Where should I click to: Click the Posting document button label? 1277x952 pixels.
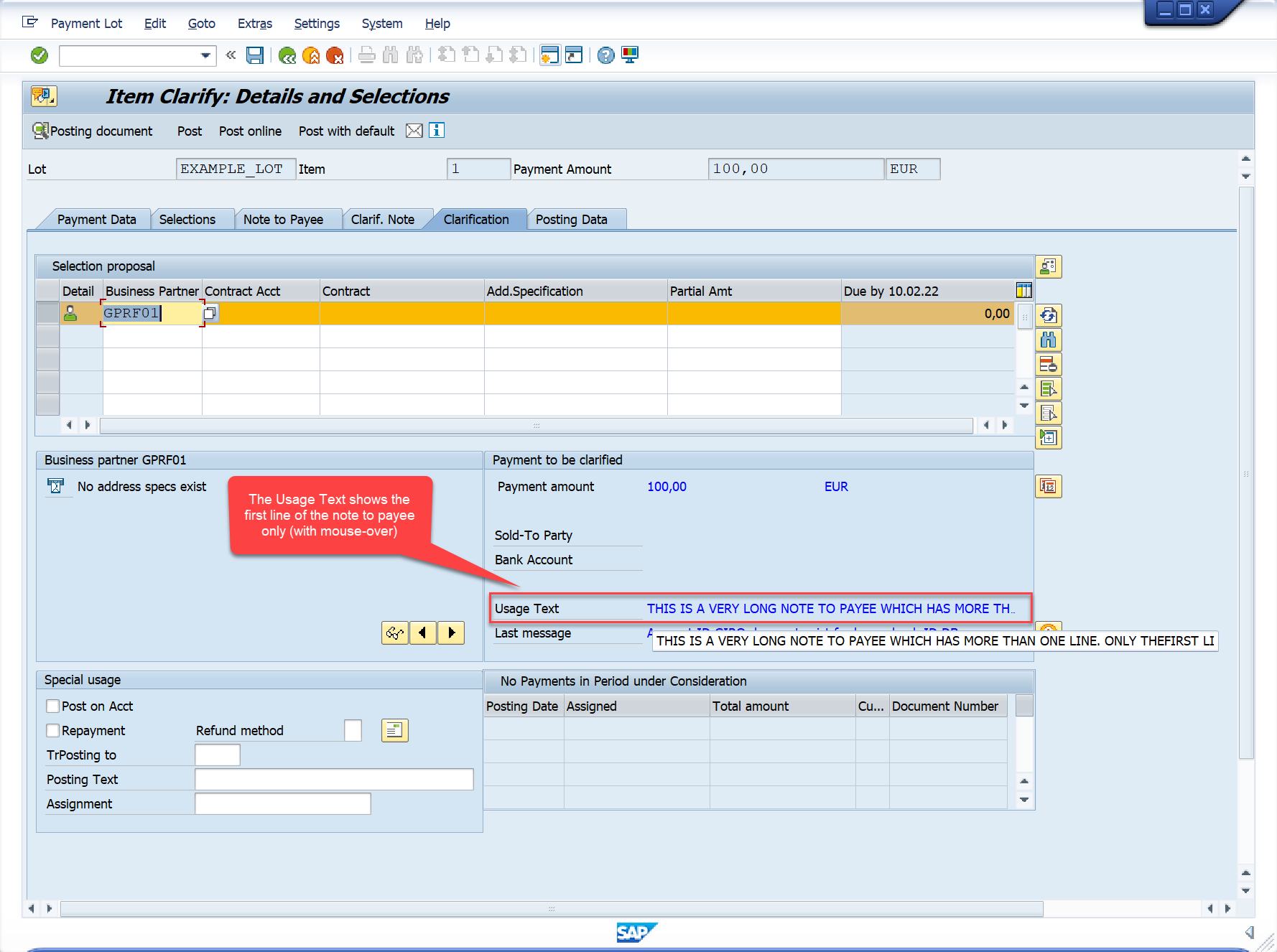pos(101,131)
